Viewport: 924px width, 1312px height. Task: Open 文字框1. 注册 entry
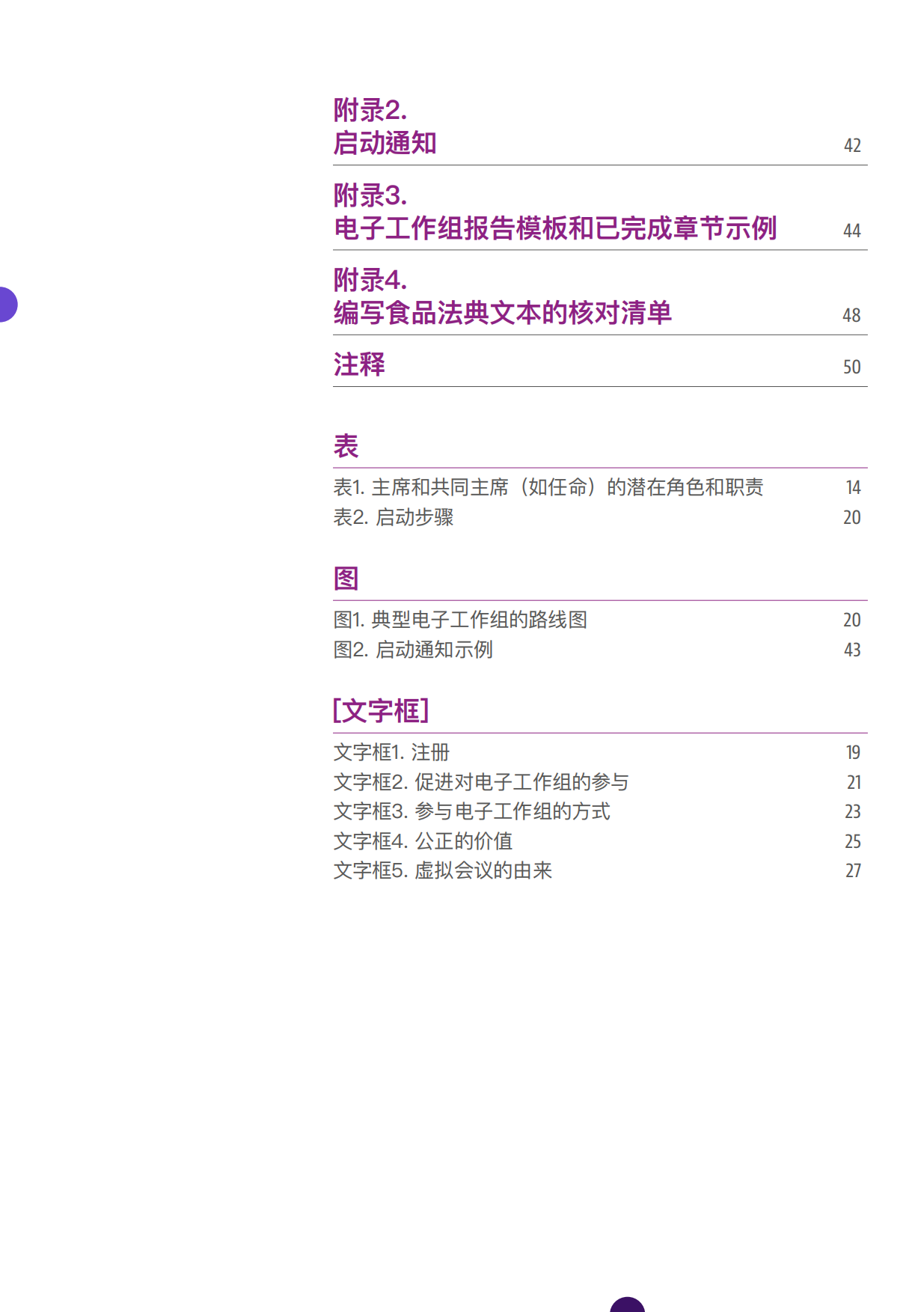(391, 752)
